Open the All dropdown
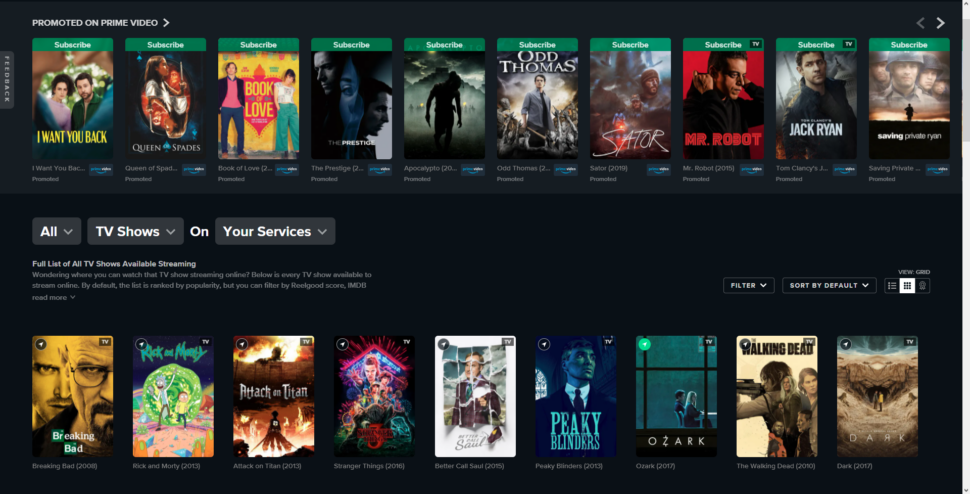Image resolution: width=970 pixels, height=494 pixels. coord(56,231)
